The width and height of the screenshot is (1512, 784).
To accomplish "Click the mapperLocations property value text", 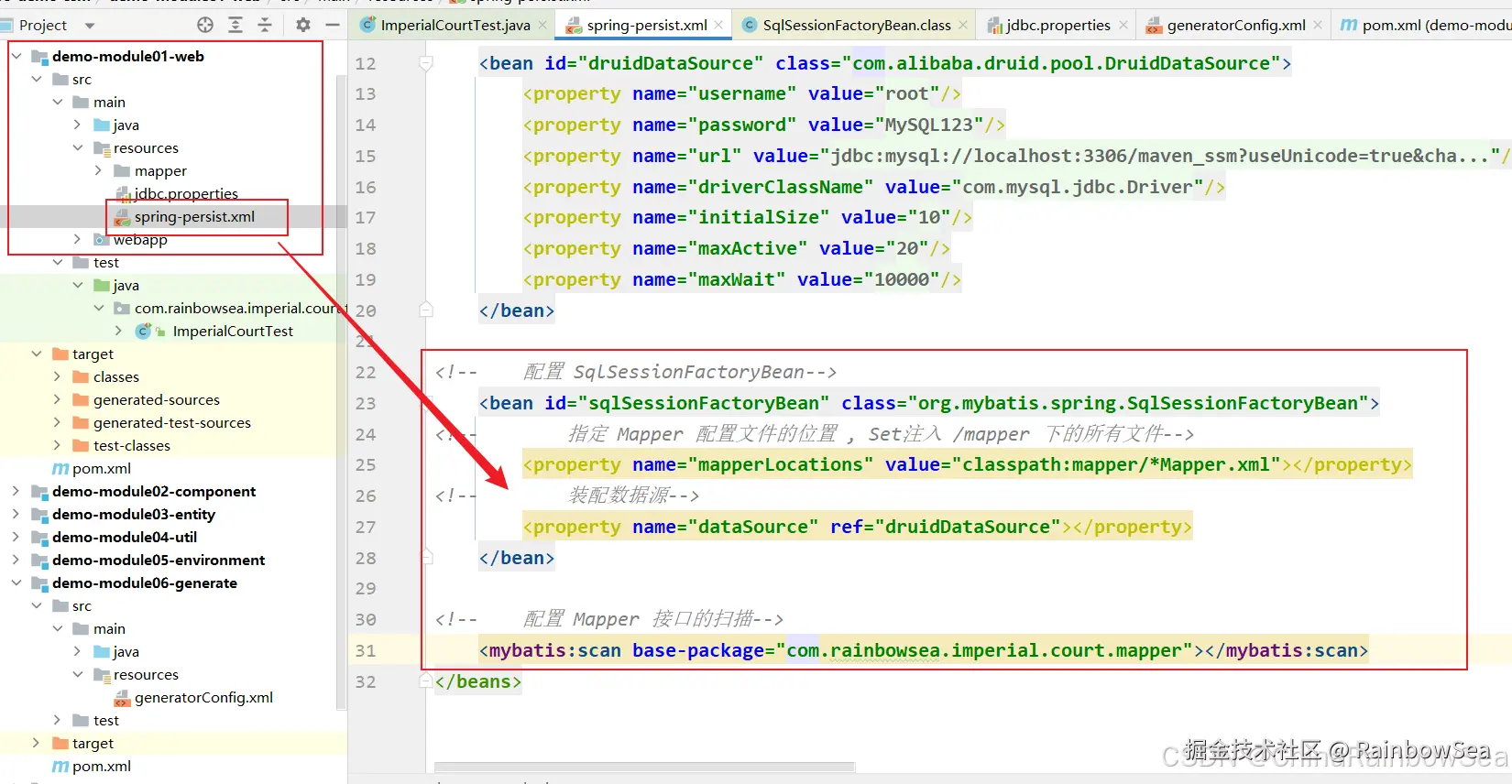I will [x=1116, y=464].
